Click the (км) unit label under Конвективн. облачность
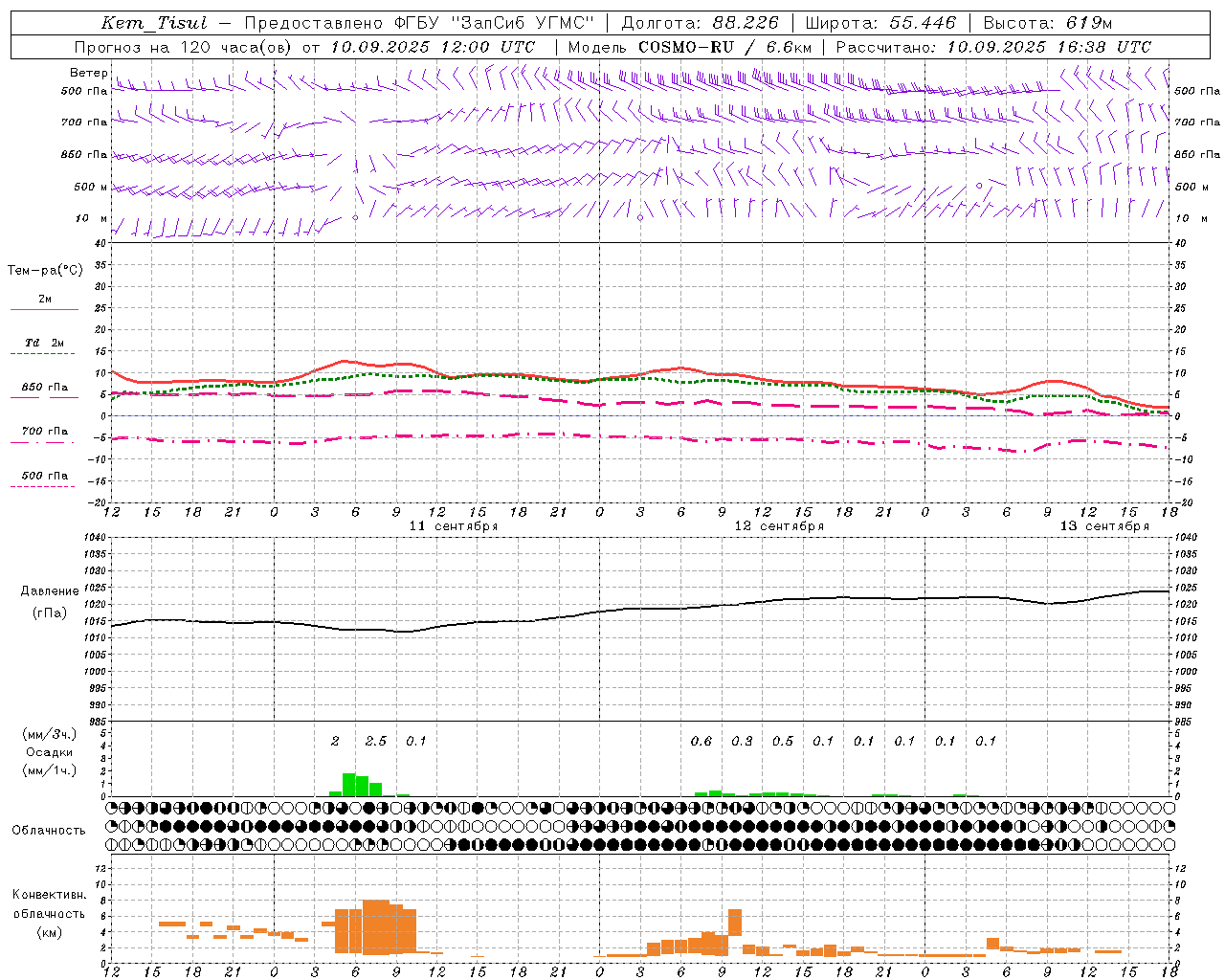 (x=49, y=932)
